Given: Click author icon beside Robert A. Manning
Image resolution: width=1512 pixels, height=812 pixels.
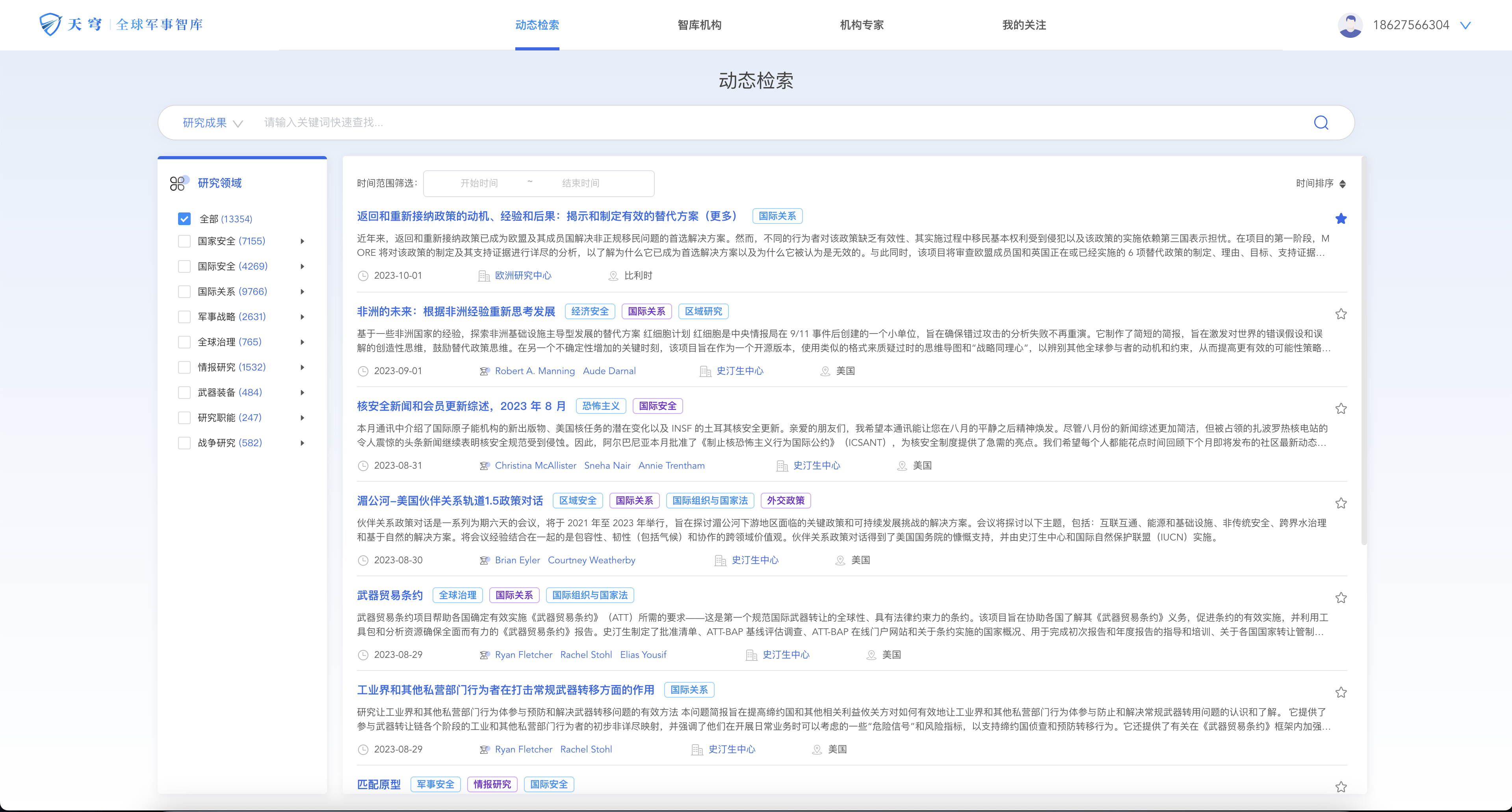Looking at the screenshot, I should coord(484,371).
